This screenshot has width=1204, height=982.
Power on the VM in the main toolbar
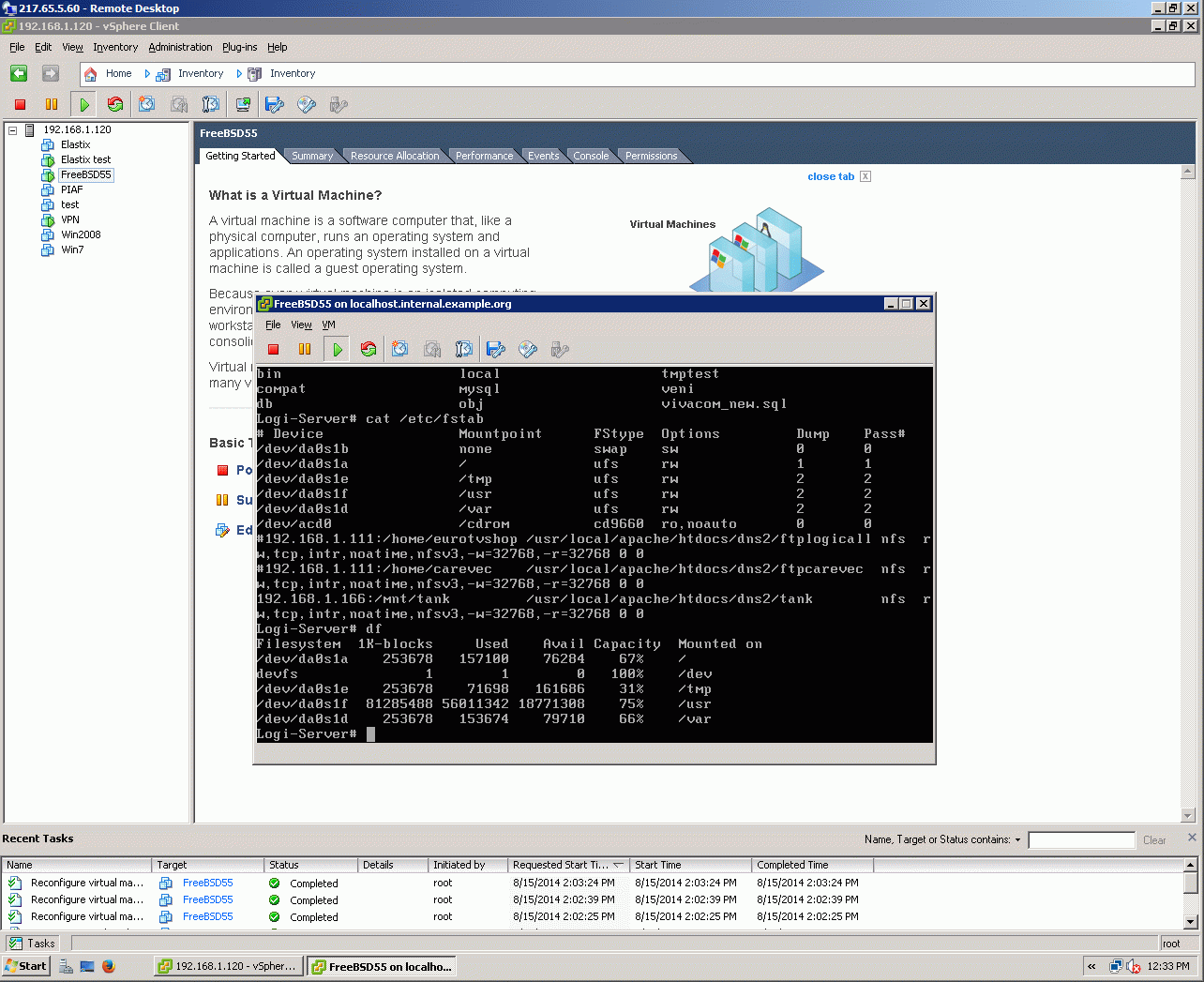(x=83, y=105)
